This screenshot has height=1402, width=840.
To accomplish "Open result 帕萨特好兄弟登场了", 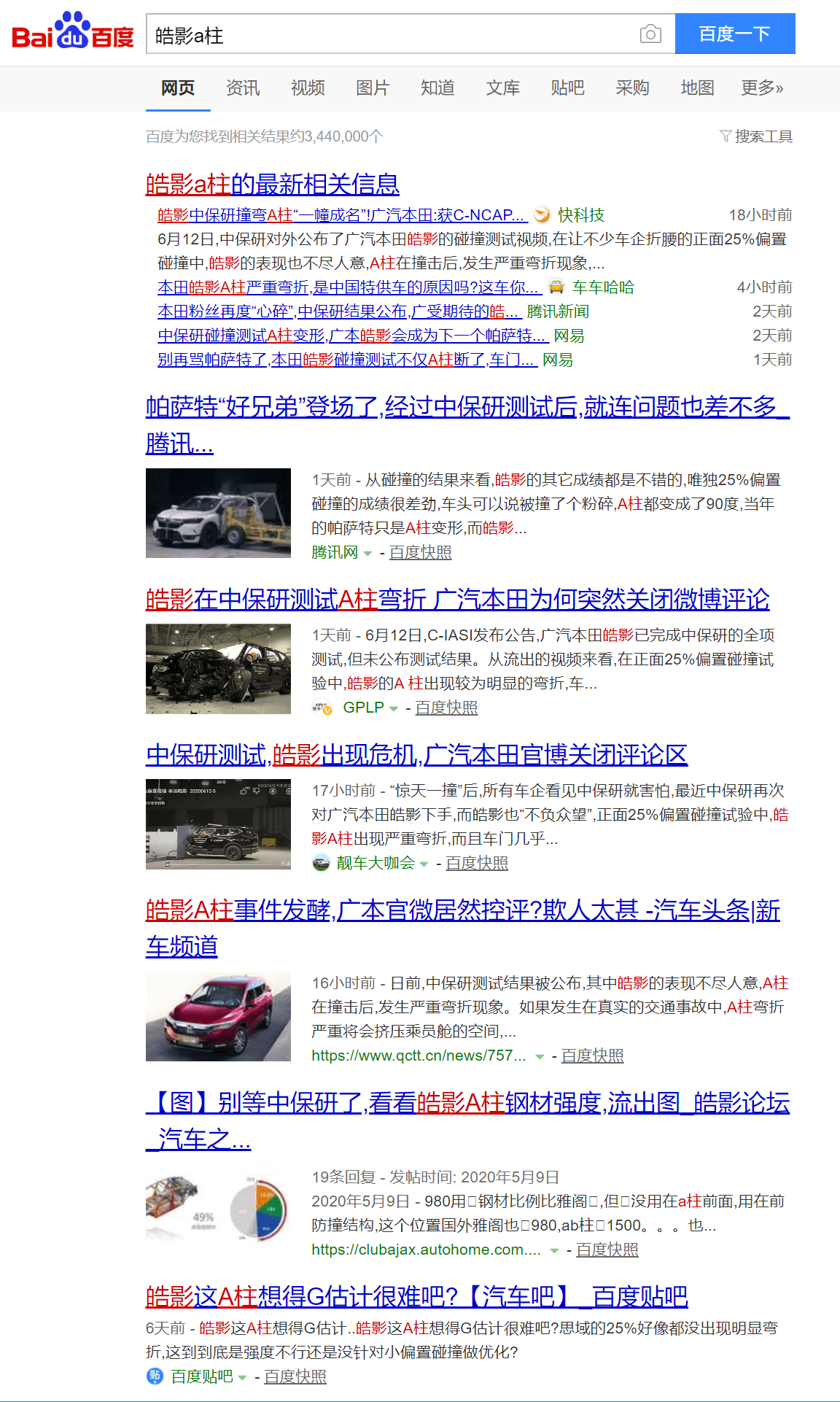I will (467, 425).
